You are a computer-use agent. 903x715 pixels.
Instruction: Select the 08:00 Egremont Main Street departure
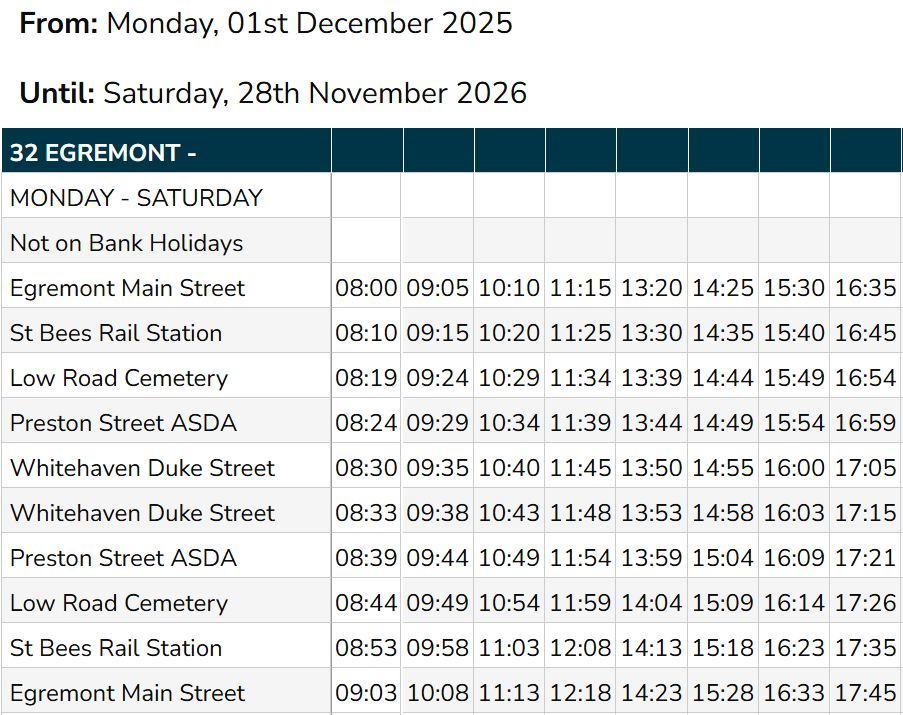tap(366, 288)
